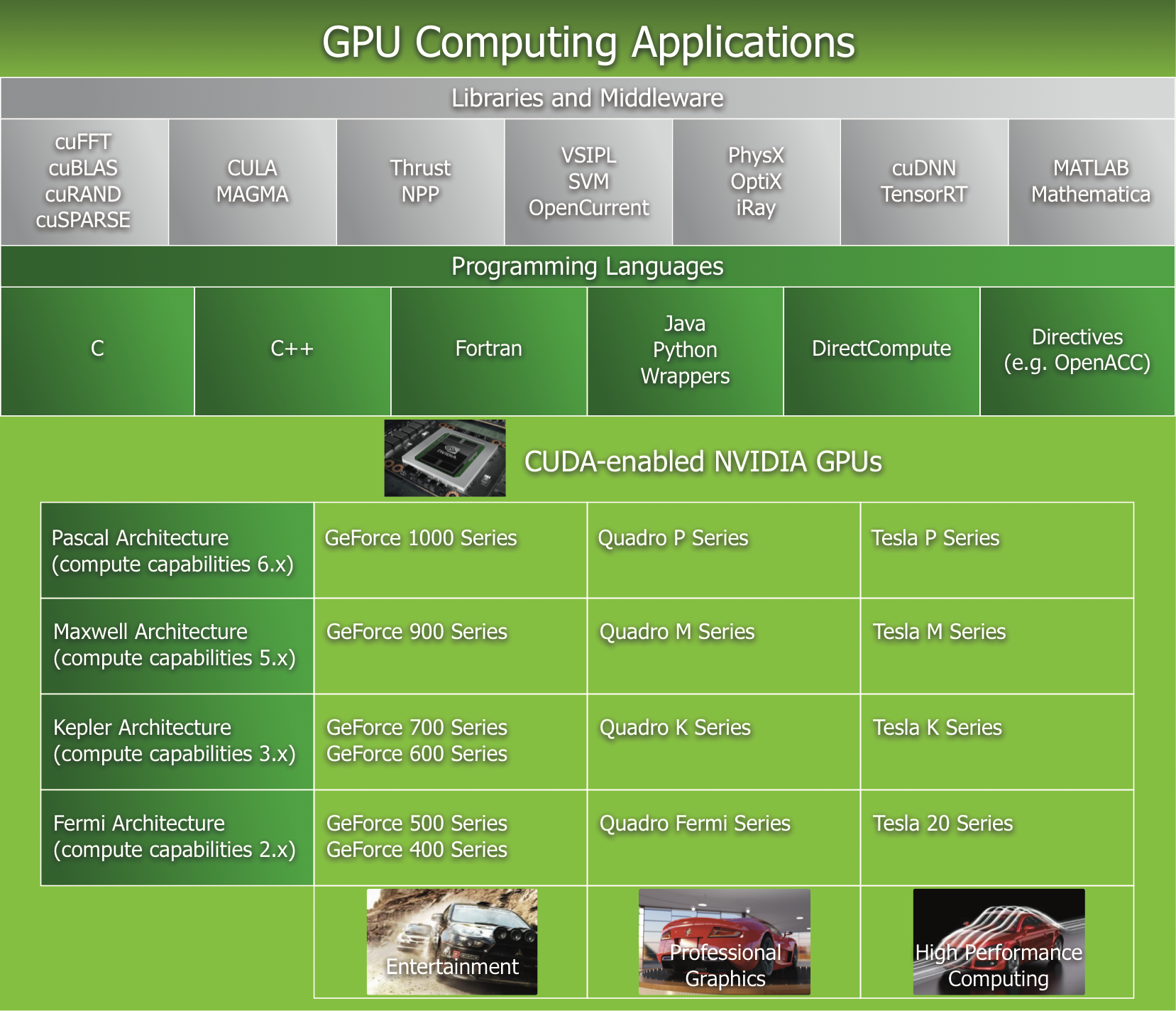This screenshot has height=1011, width=1176.
Task: Click the Fermi Architecture compute capabilities cell
Action: (x=176, y=836)
